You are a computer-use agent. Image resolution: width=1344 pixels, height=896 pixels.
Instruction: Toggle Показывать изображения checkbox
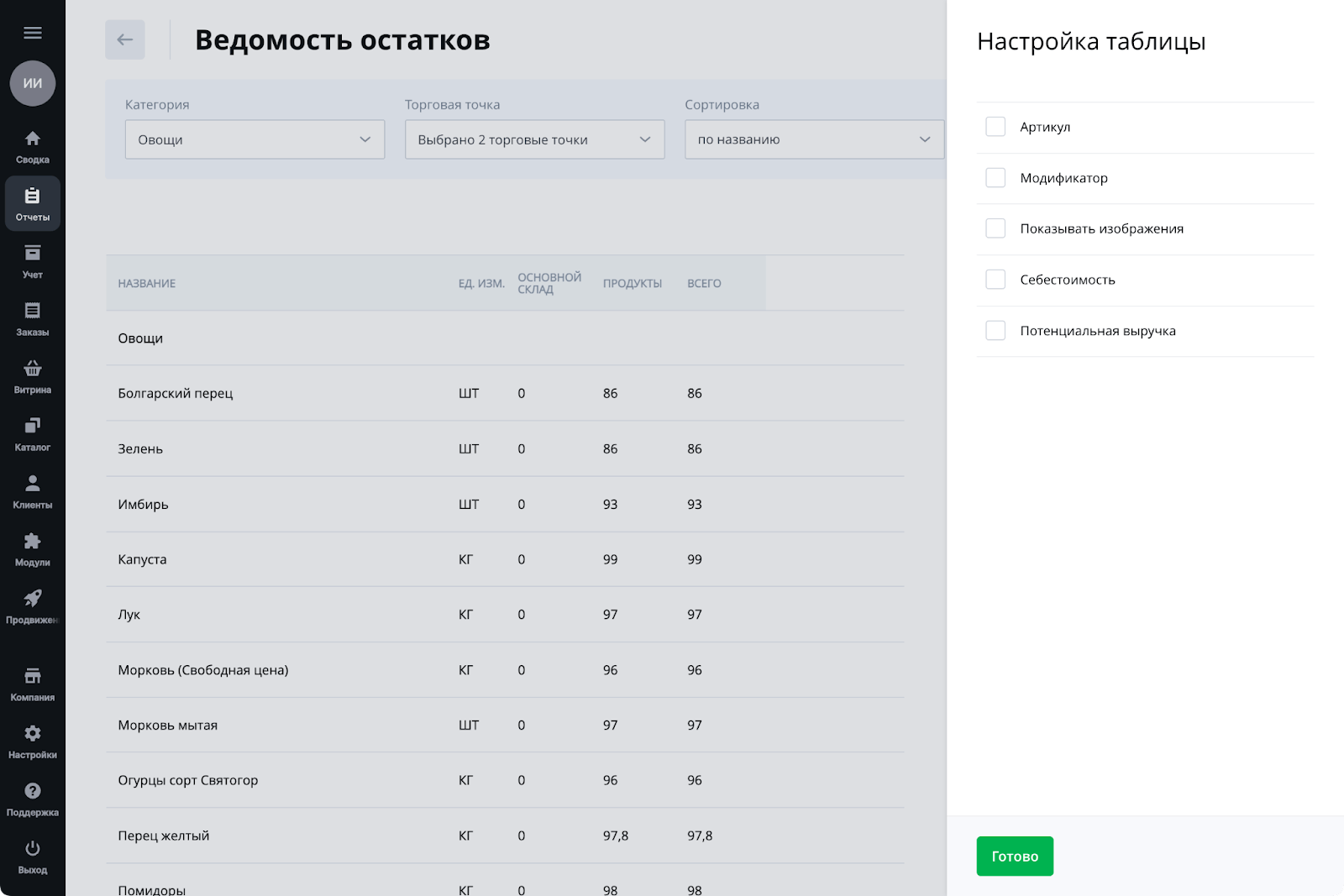pyautogui.click(x=995, y=228)
